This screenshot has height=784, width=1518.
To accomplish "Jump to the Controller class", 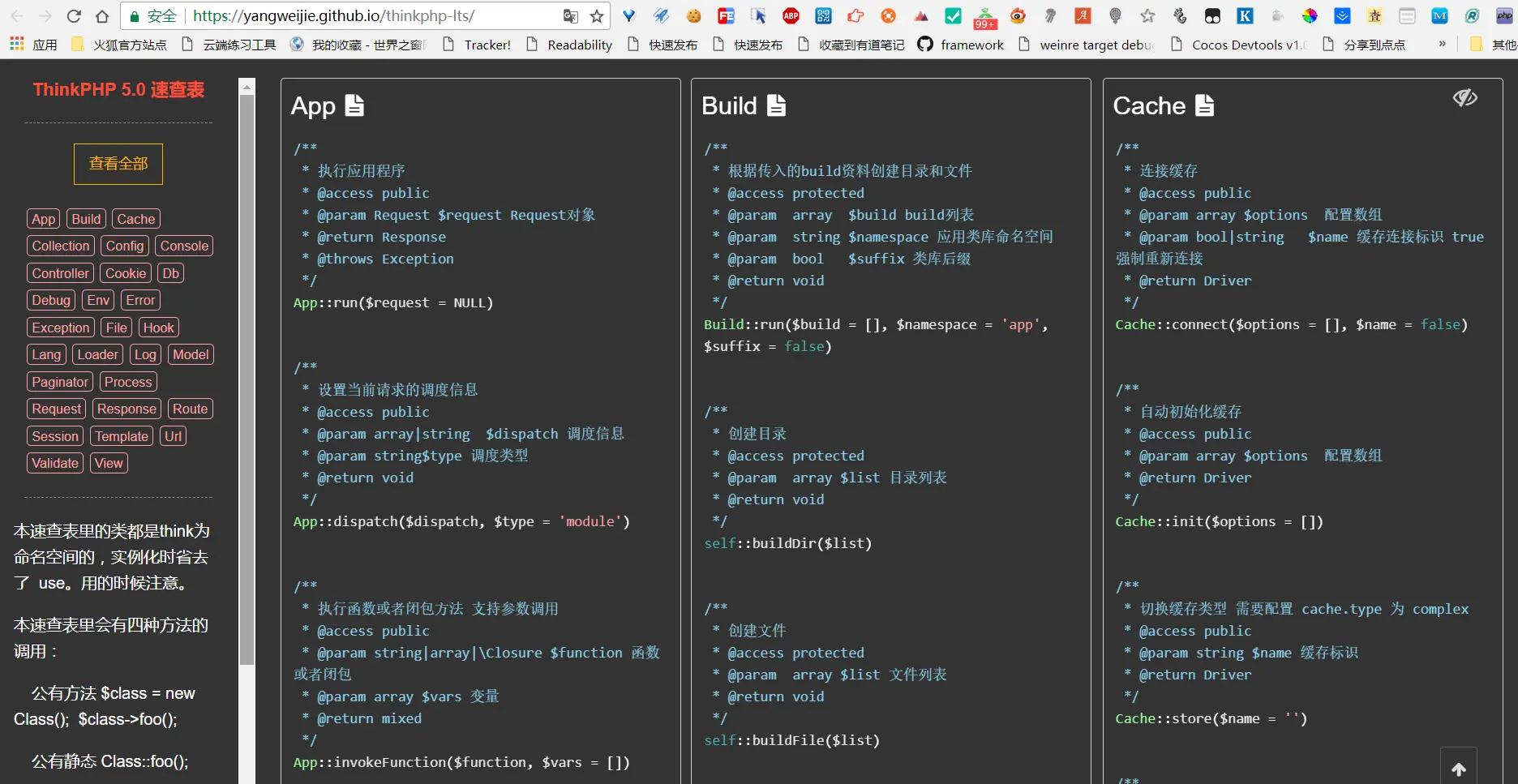I will (61, 273).
